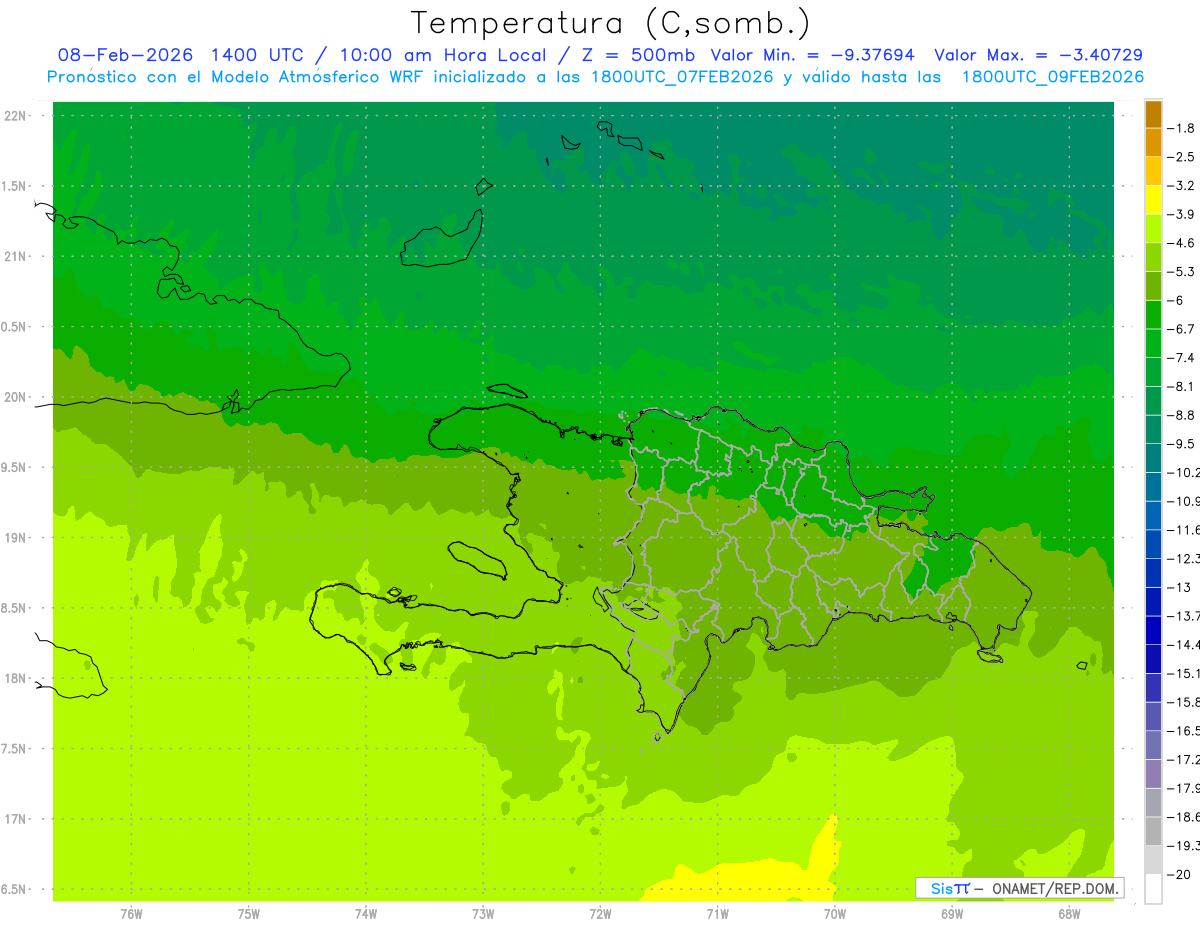The width and height of the screenshot is (1200, 927).
Task: Click the colorbar value "-5.3"
Action: [1181, 271]
